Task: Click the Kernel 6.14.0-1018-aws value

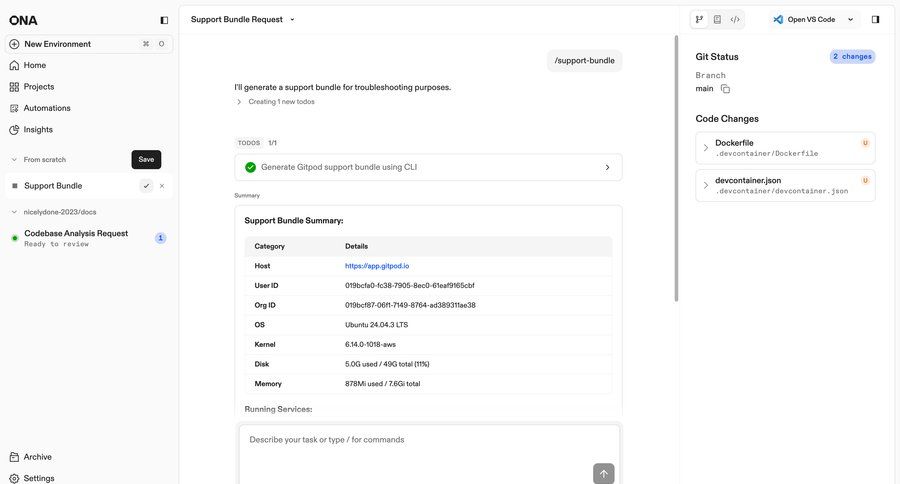Action: [370, 344]
